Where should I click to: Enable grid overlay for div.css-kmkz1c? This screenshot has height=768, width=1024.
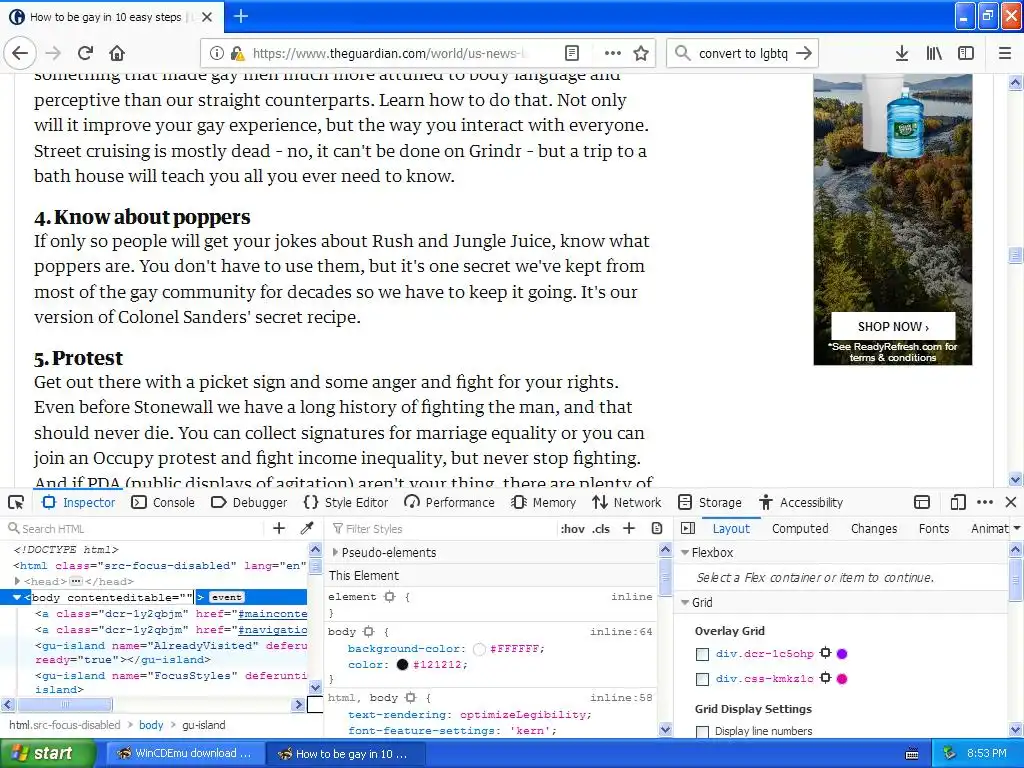click(x=702, y=679)
